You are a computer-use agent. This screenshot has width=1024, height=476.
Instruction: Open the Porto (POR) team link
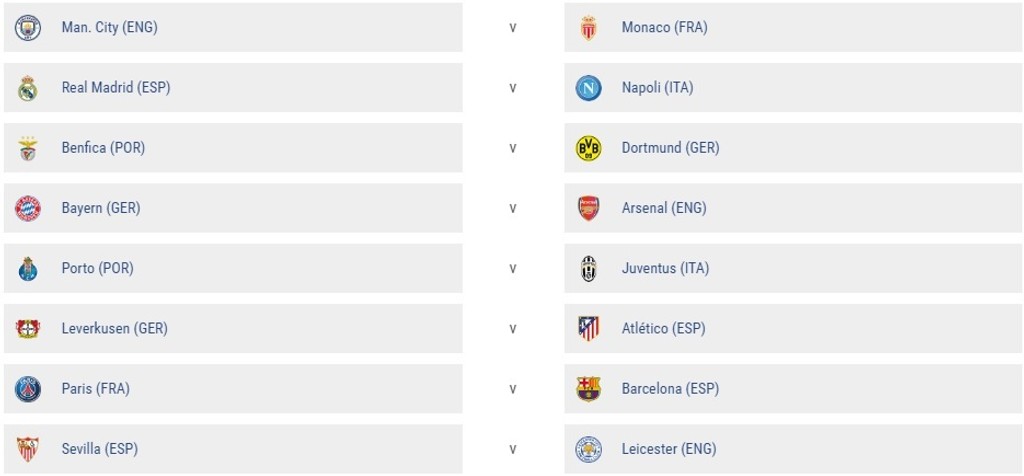(x=97, y=268)
